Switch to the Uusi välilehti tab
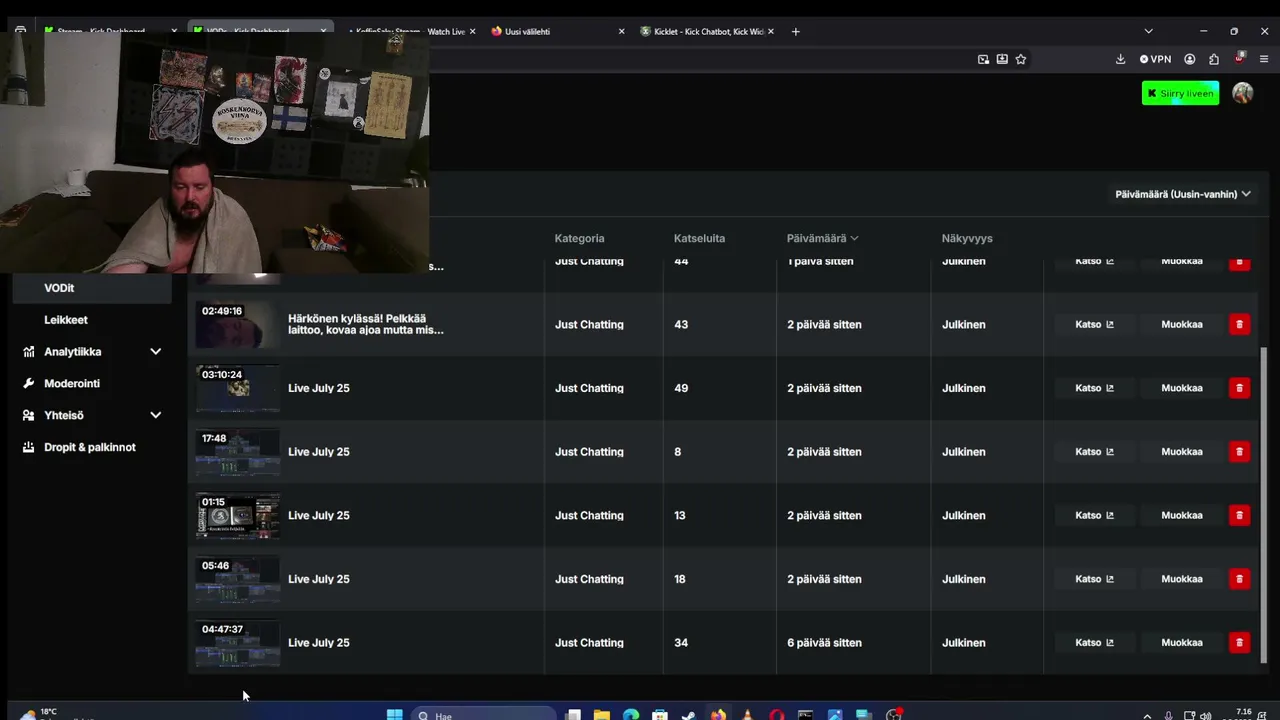This screenshot has width=1280, height=720. 557,31
